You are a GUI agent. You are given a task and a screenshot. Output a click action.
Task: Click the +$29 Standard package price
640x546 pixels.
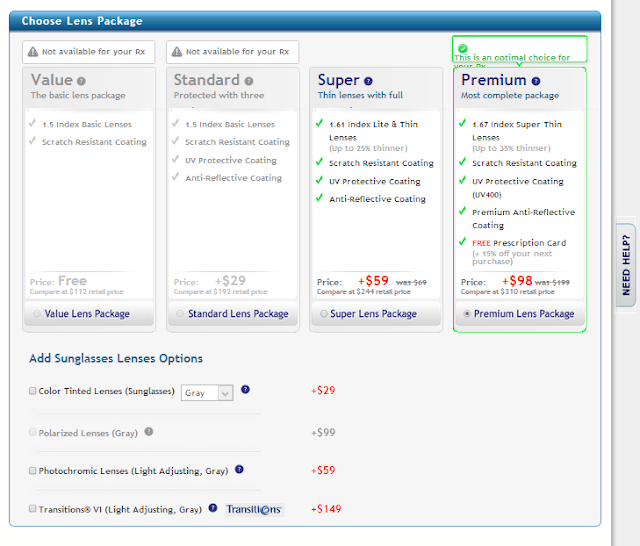(x=230, y=281)
